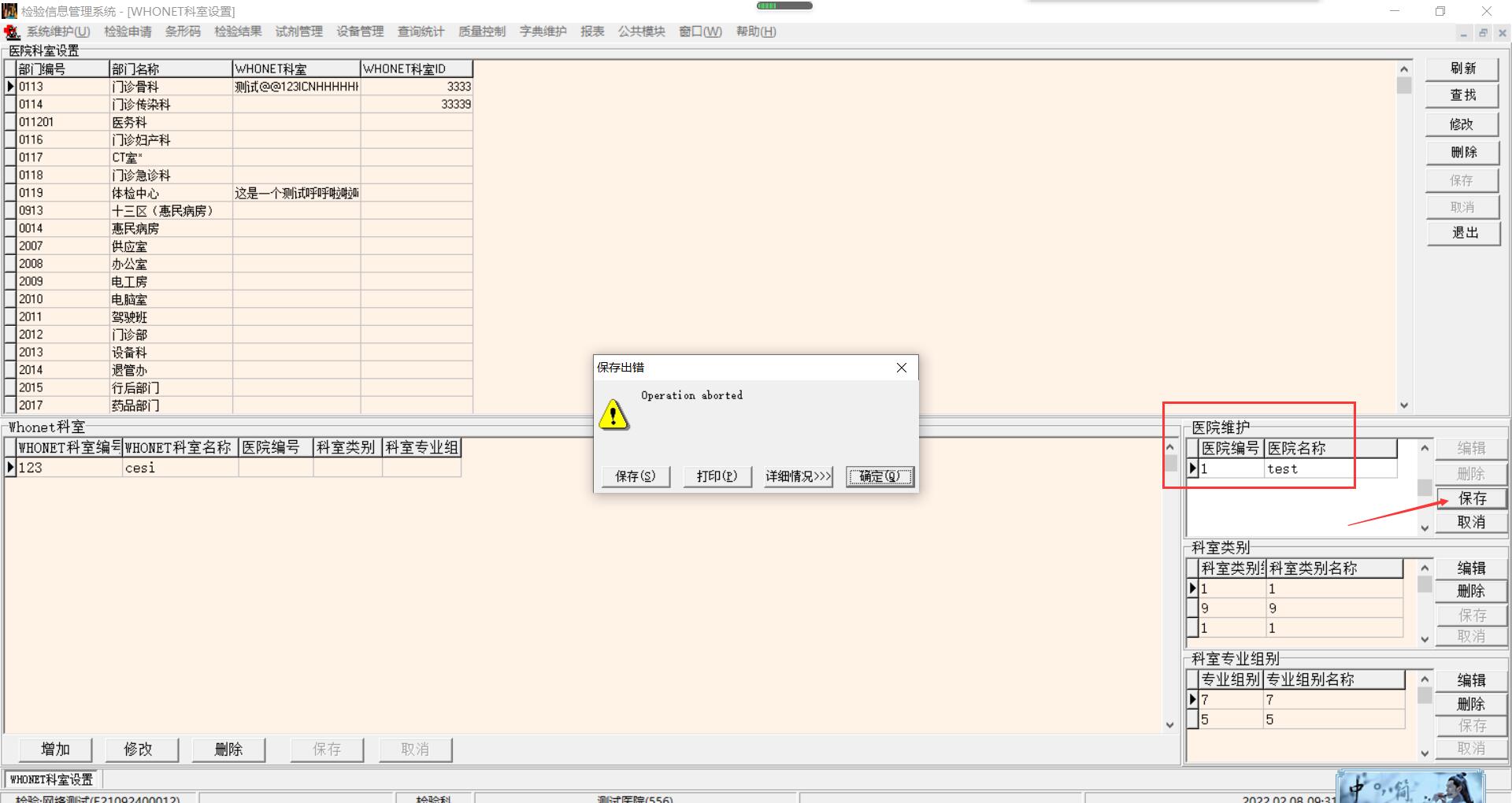Click the cesi cell in Whonet科室 grid
1512x803 pixels.
click(180, 468)
